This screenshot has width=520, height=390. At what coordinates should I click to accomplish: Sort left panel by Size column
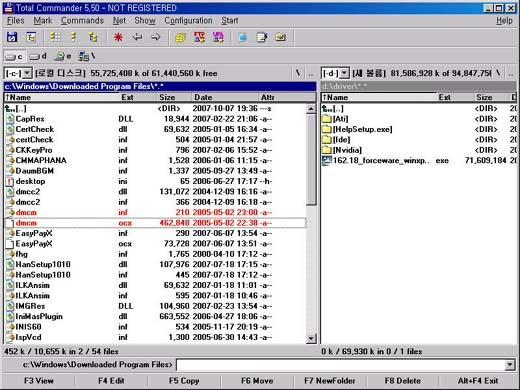point(174,97)
